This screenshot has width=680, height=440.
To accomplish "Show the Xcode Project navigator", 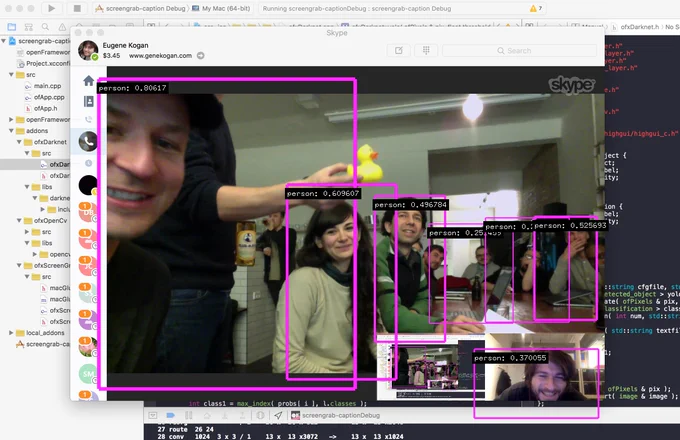I will 12,27.
